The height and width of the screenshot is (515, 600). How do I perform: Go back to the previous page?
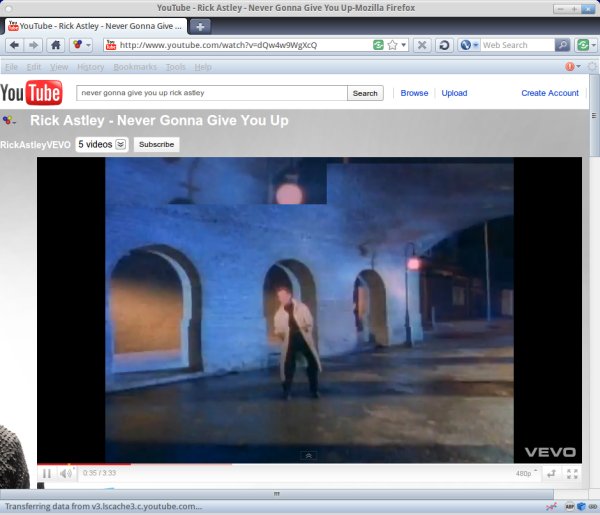pyautogui.click(x=15, y=45)
